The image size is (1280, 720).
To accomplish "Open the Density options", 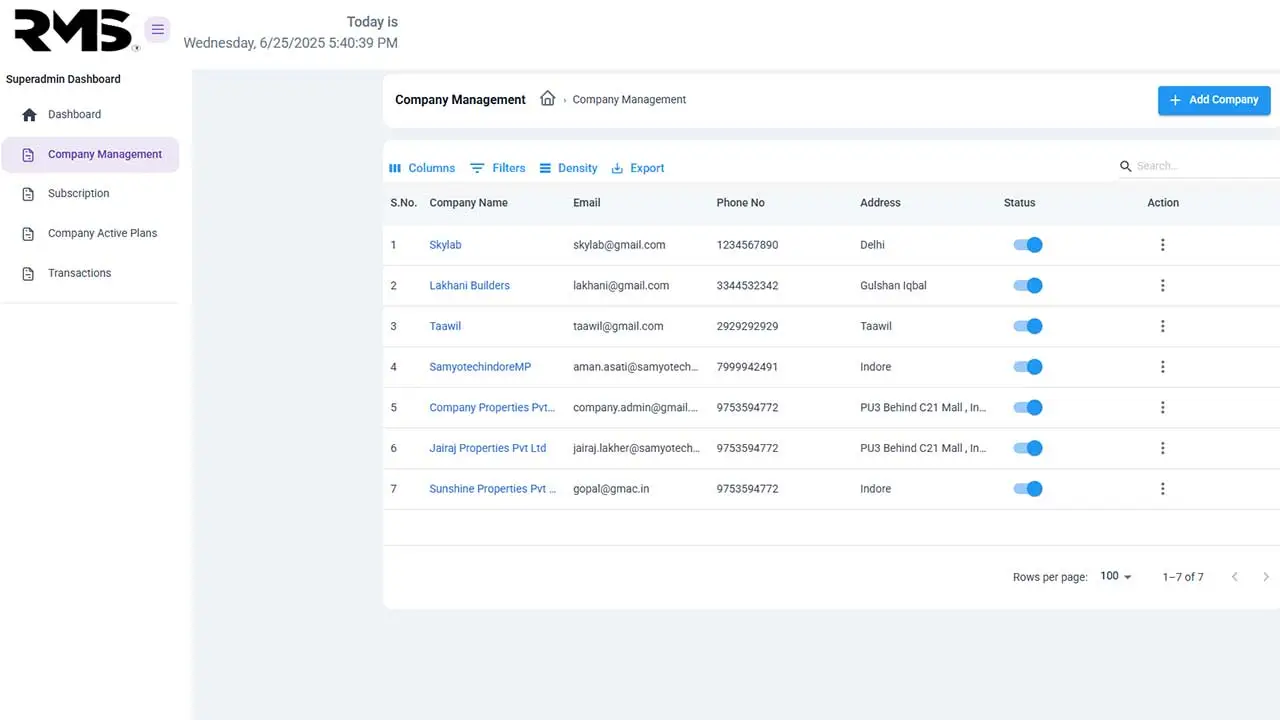I will [568, 168].
